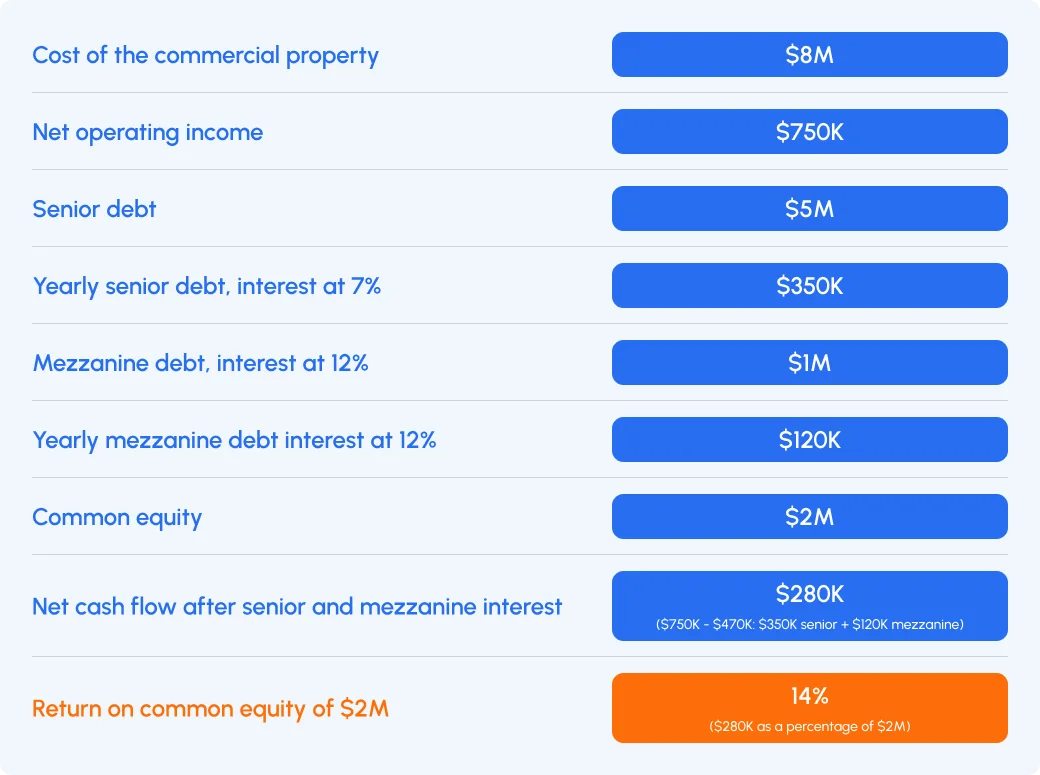Click the $5M senior debt box
1040x775 pixels.
click(x=809, y=208)
